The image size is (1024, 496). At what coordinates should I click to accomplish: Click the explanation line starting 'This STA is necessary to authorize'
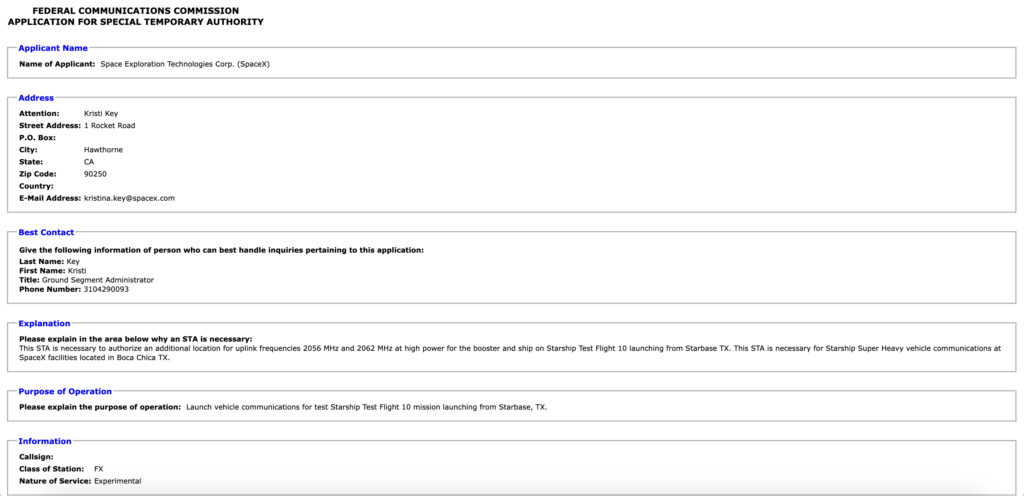[x=510, y=349]
